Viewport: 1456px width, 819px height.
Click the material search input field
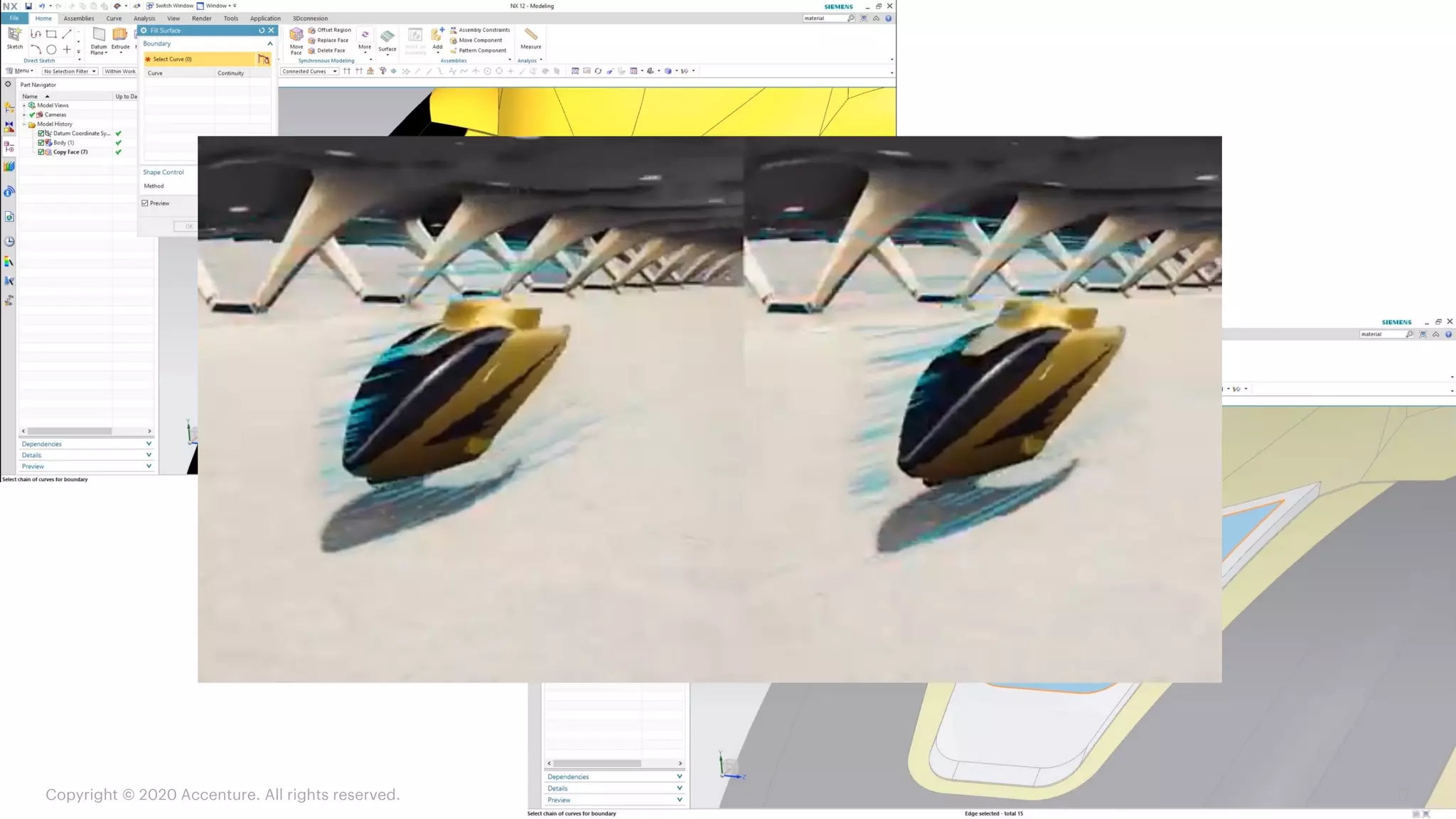click(823, 18)
